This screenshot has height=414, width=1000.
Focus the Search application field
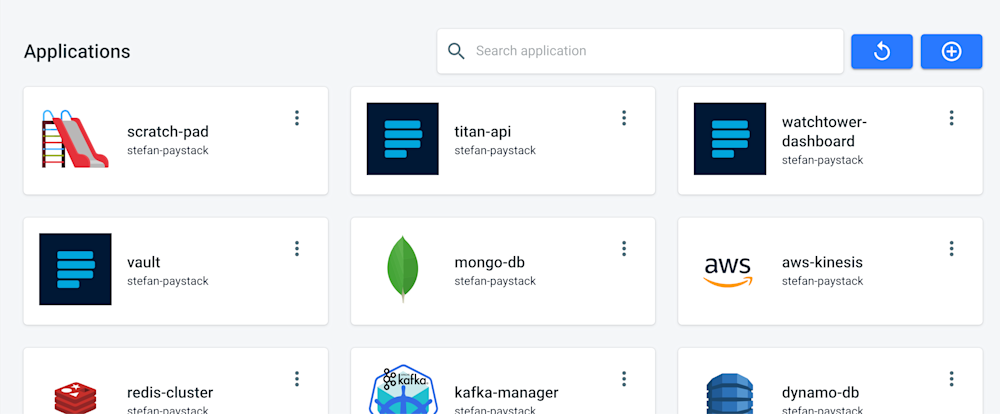640,51
